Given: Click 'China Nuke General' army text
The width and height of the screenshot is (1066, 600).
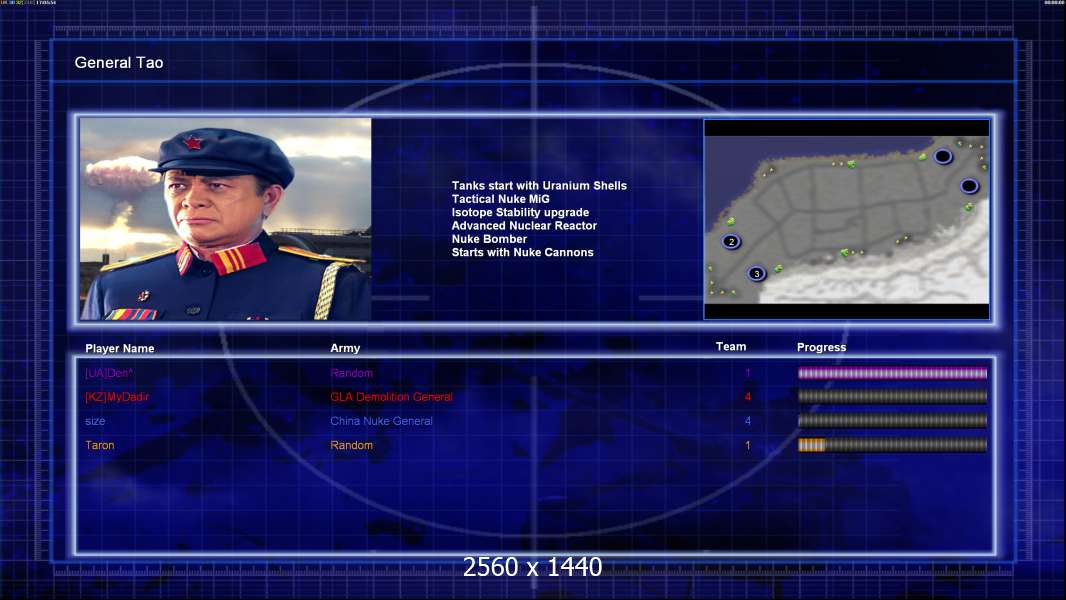Looking at the screenshot, I should [381, 421].
